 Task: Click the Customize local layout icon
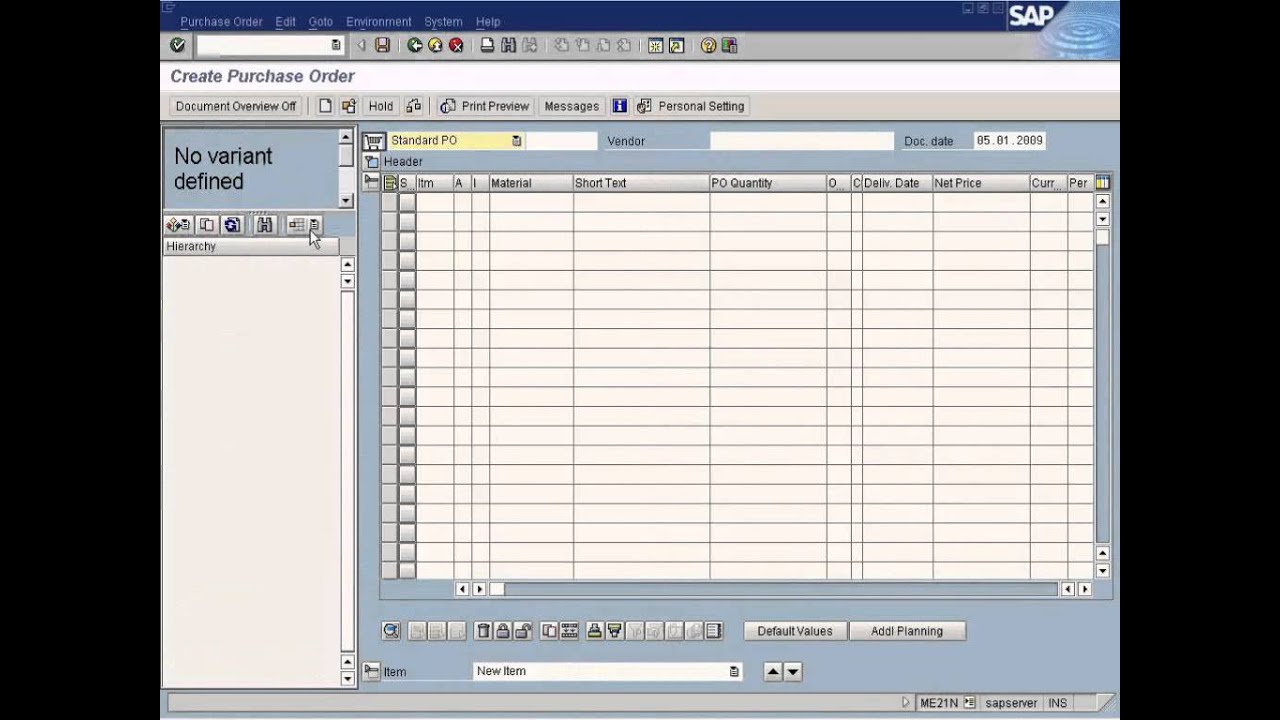pos(729,45)
